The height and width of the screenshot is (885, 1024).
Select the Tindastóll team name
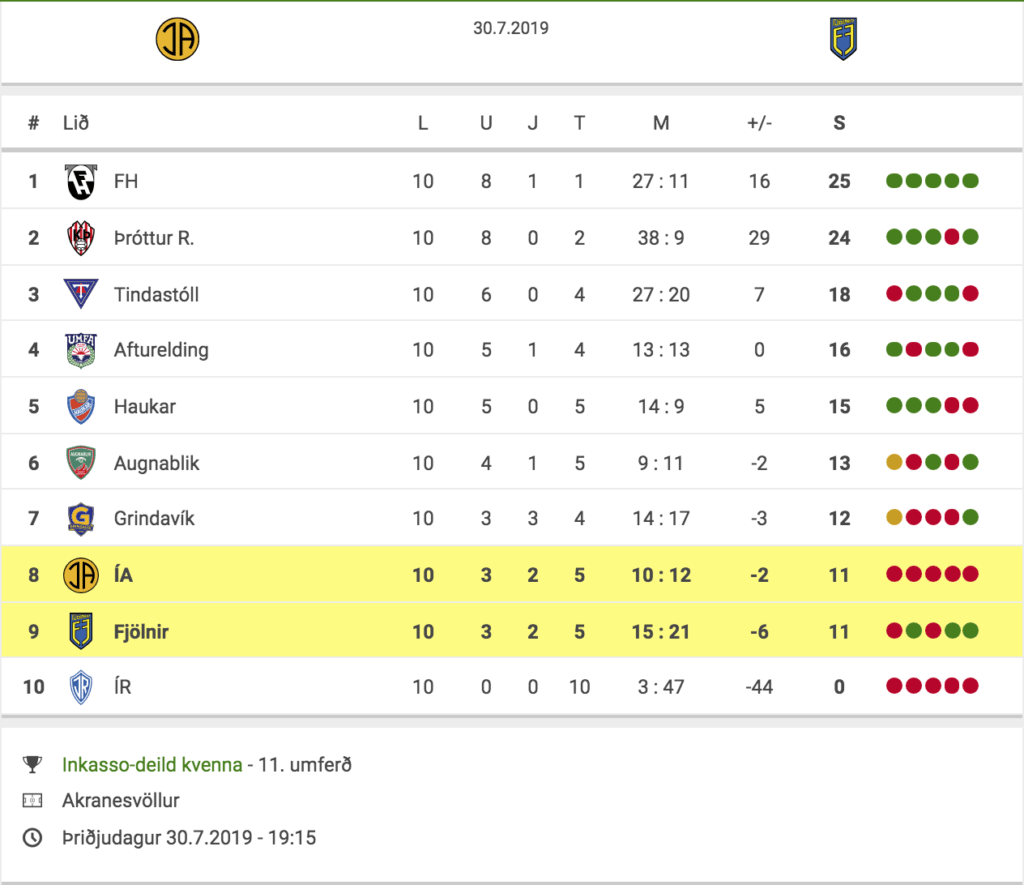pyautogui.click(x=156, y=295)
